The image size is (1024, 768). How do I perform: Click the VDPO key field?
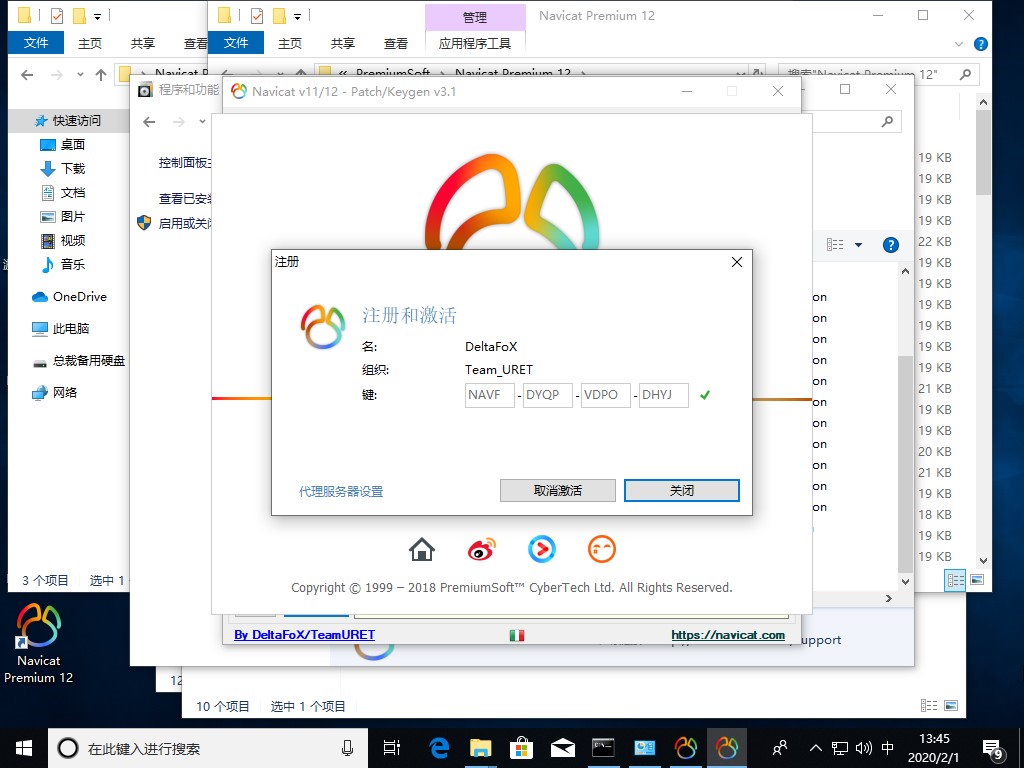click(x=606, y=395)
